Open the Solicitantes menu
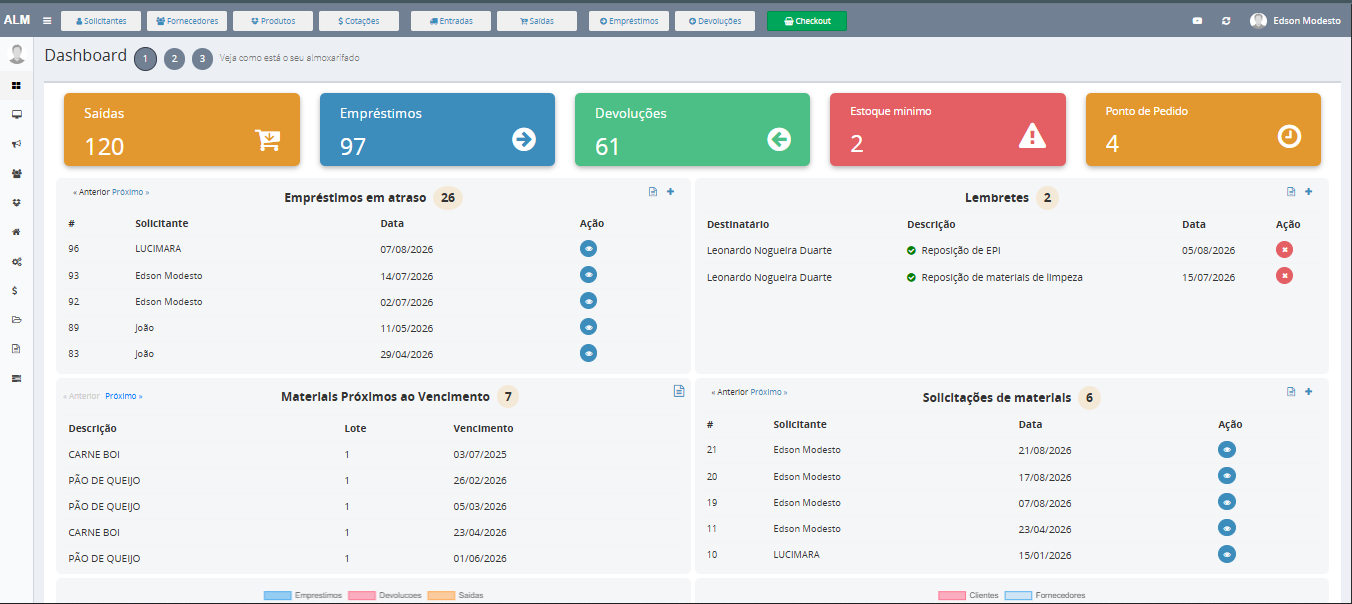The width and height of the screenshot is (1352, 604). (101, 21)
